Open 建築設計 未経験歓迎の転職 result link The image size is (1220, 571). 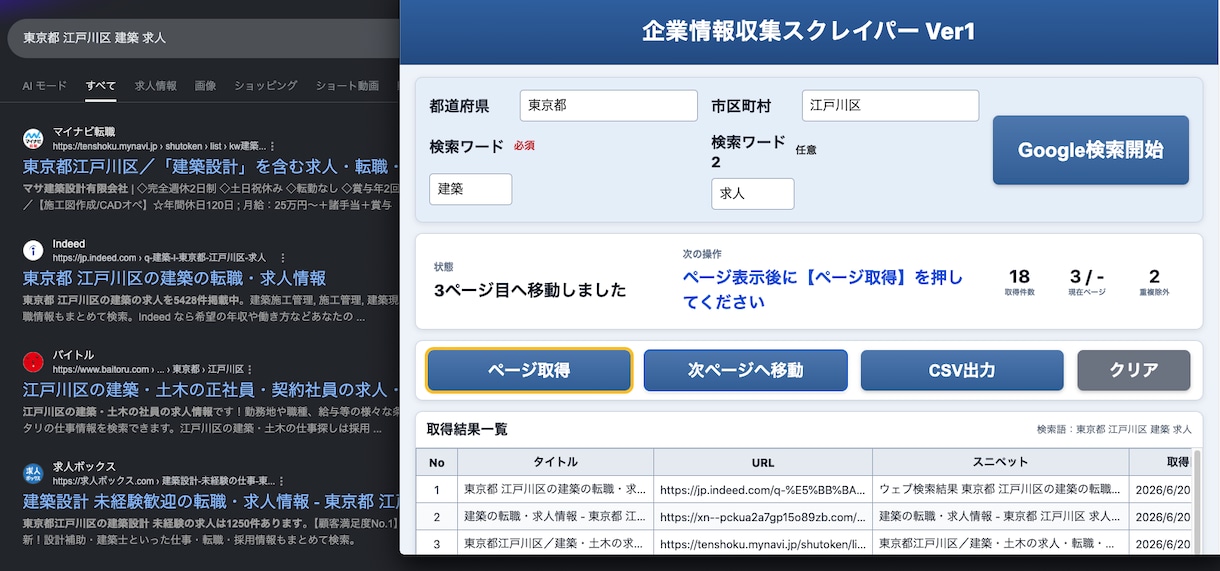[211, 501]
